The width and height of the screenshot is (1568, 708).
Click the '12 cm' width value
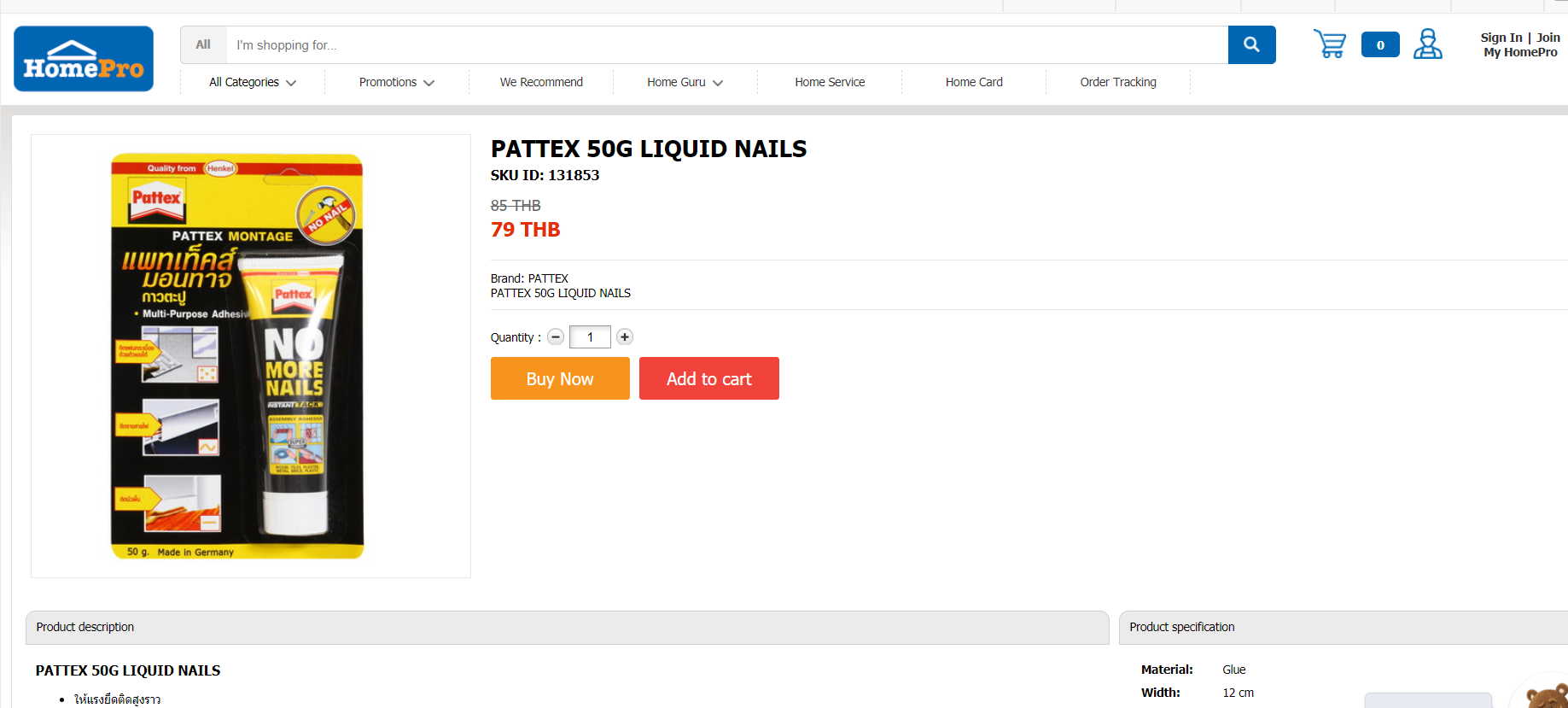(1239, 693)
